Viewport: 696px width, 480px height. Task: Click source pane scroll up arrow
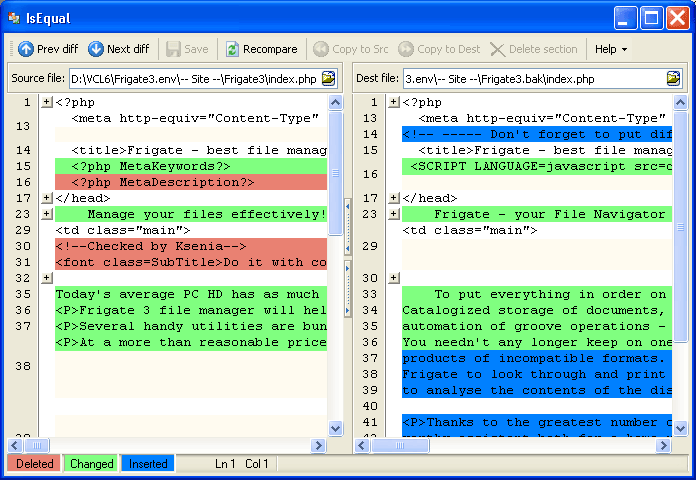336,103
